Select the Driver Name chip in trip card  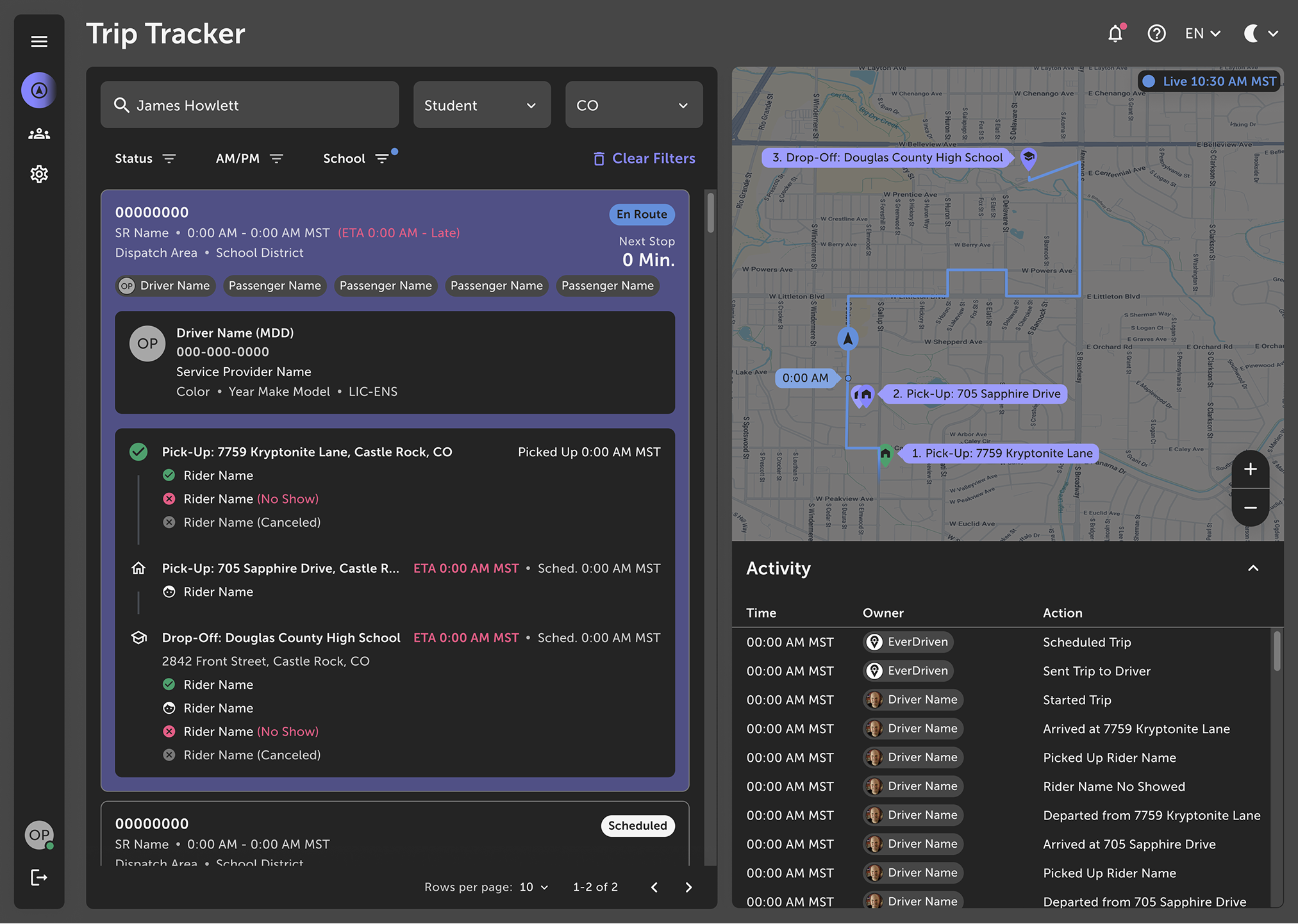165,286
